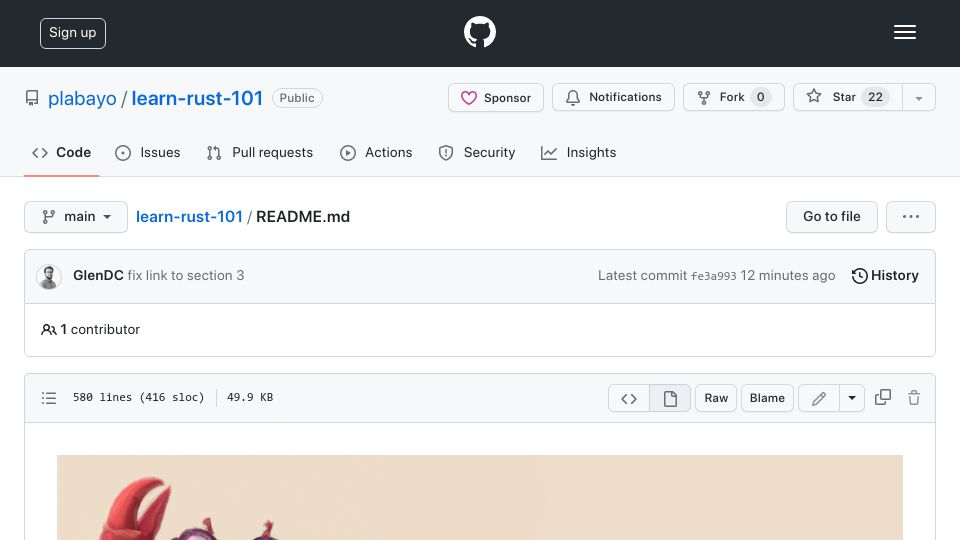
Task: Click the README banner image with crab
Action: click(480, 497)
